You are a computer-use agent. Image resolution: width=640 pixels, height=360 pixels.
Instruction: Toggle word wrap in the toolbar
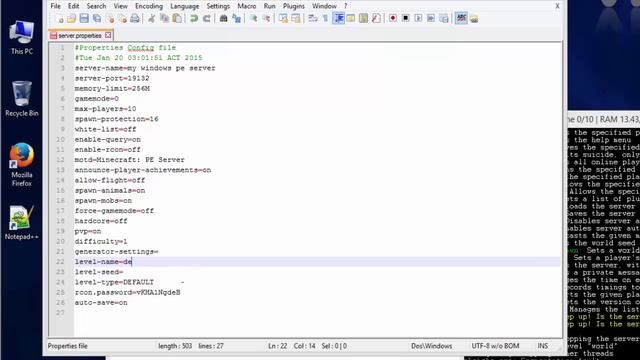313,18
